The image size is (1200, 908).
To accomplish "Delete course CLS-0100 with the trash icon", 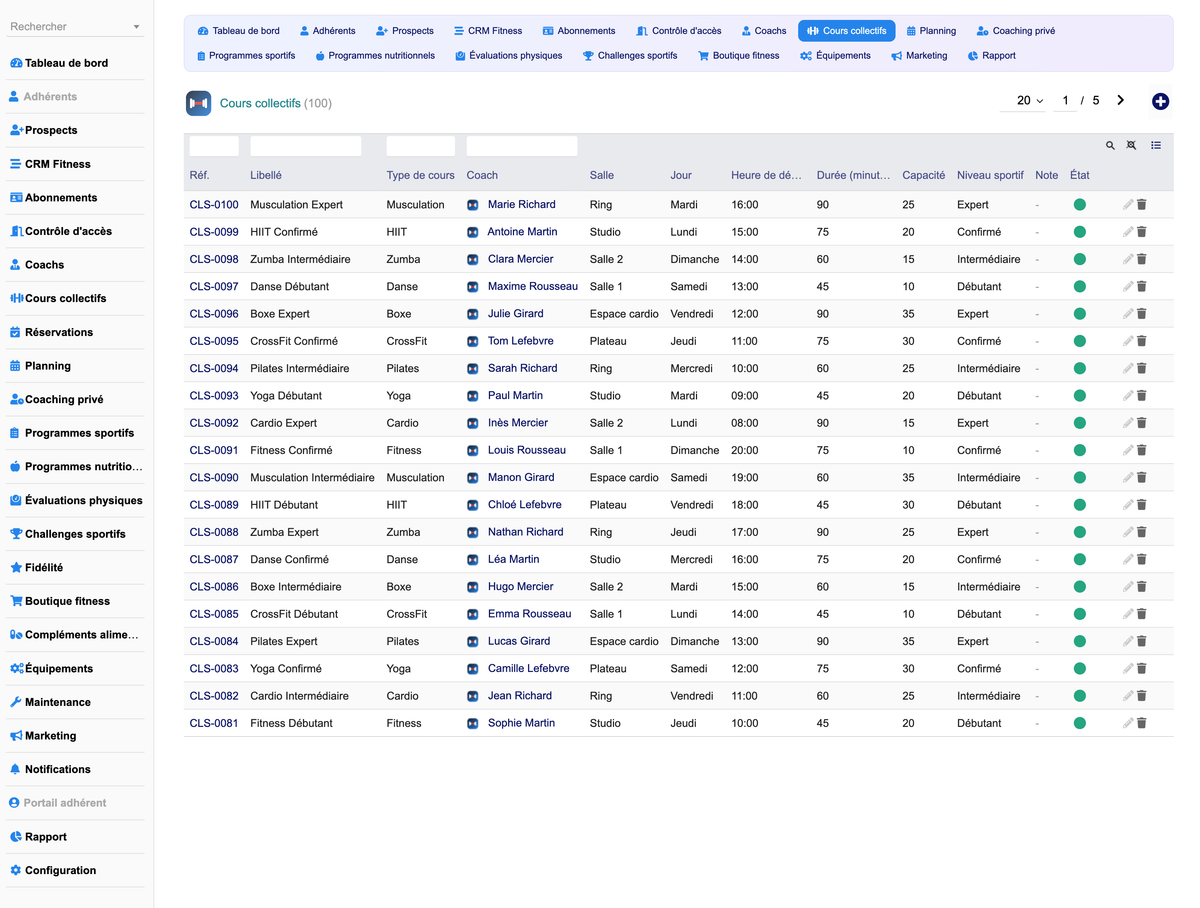I will 1142,204.
